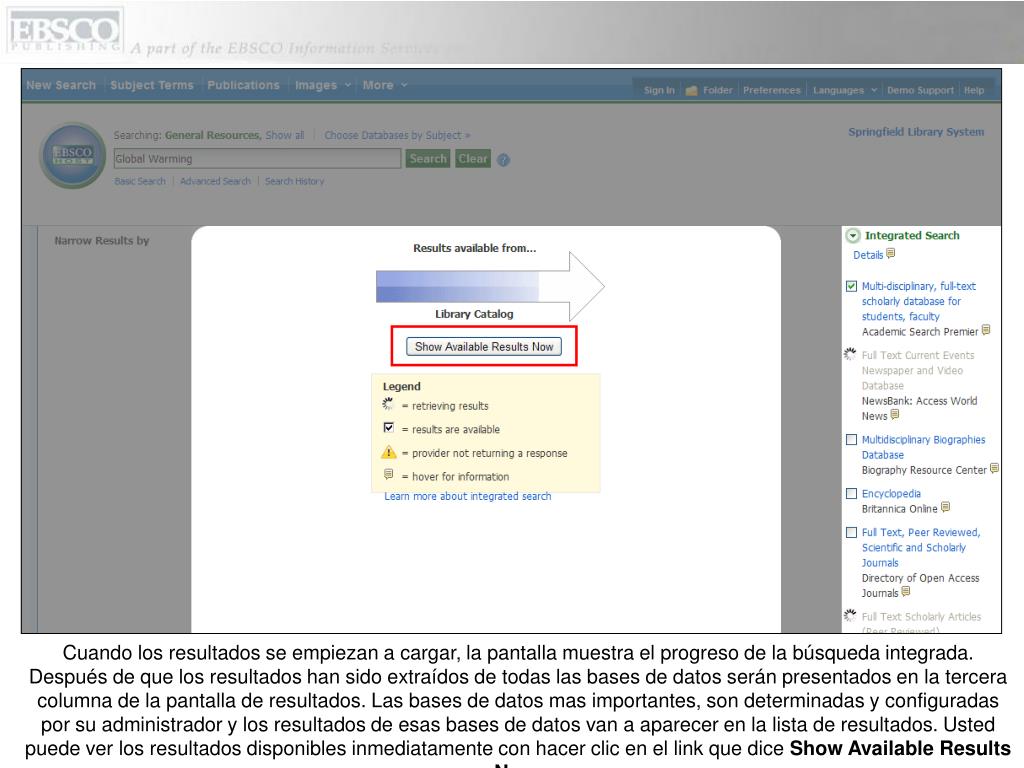Image resolution: width=1024 pixels, height=768 pixels.
Task: Click Sign In link in top bar
Action: pos(659,90)
